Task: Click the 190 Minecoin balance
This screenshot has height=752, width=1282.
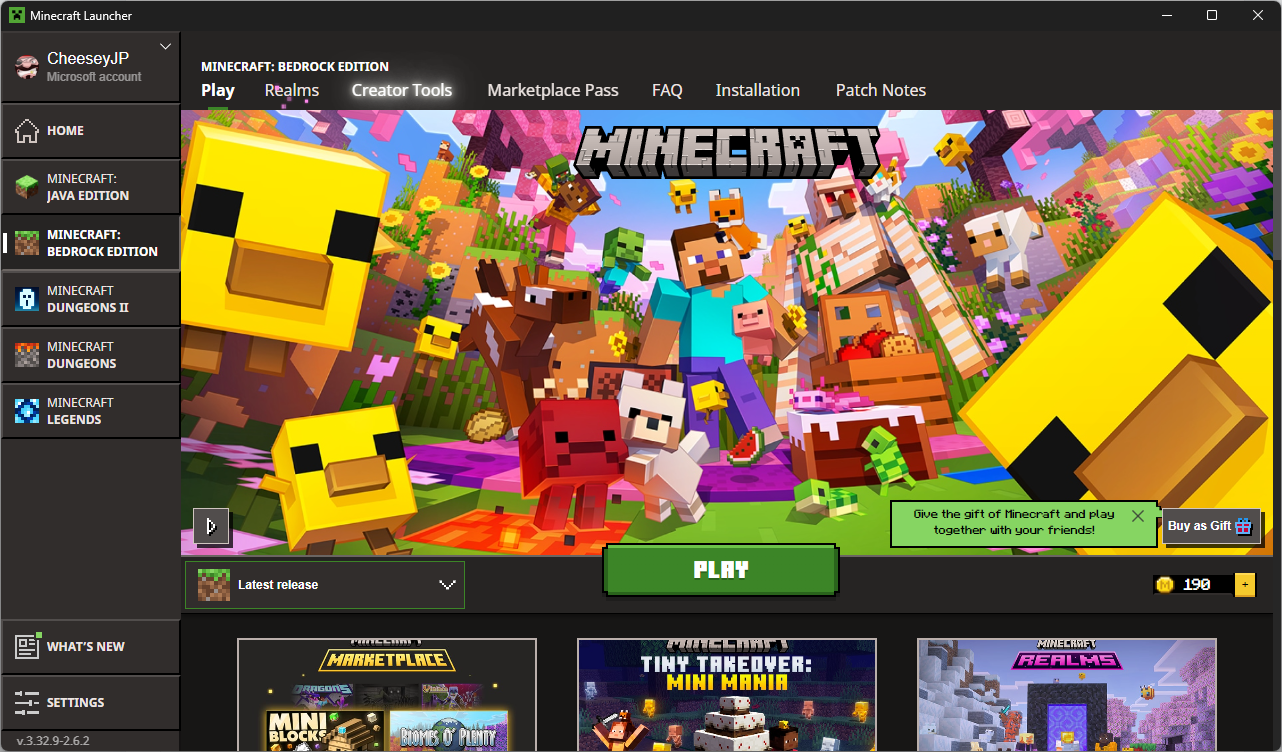Action: click(x=1197, y=585)
